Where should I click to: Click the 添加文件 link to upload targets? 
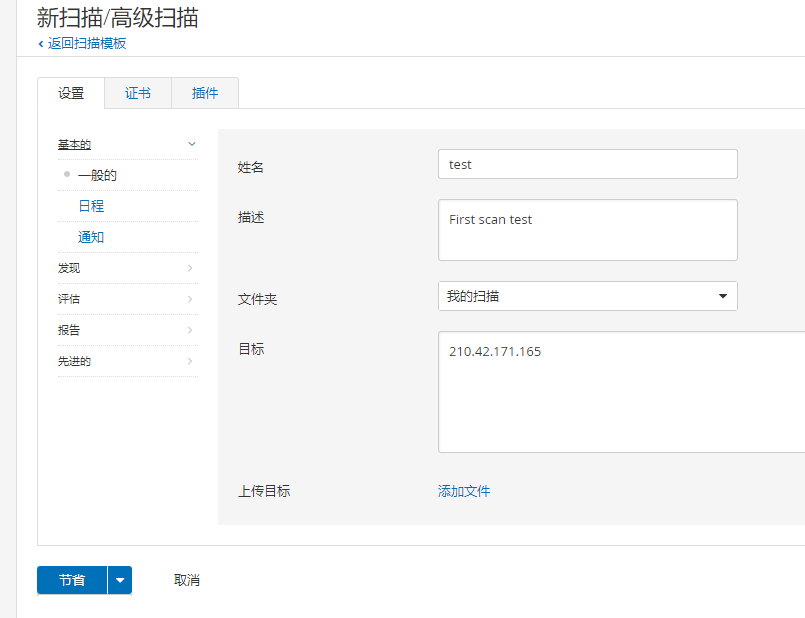tap(463, 491)
